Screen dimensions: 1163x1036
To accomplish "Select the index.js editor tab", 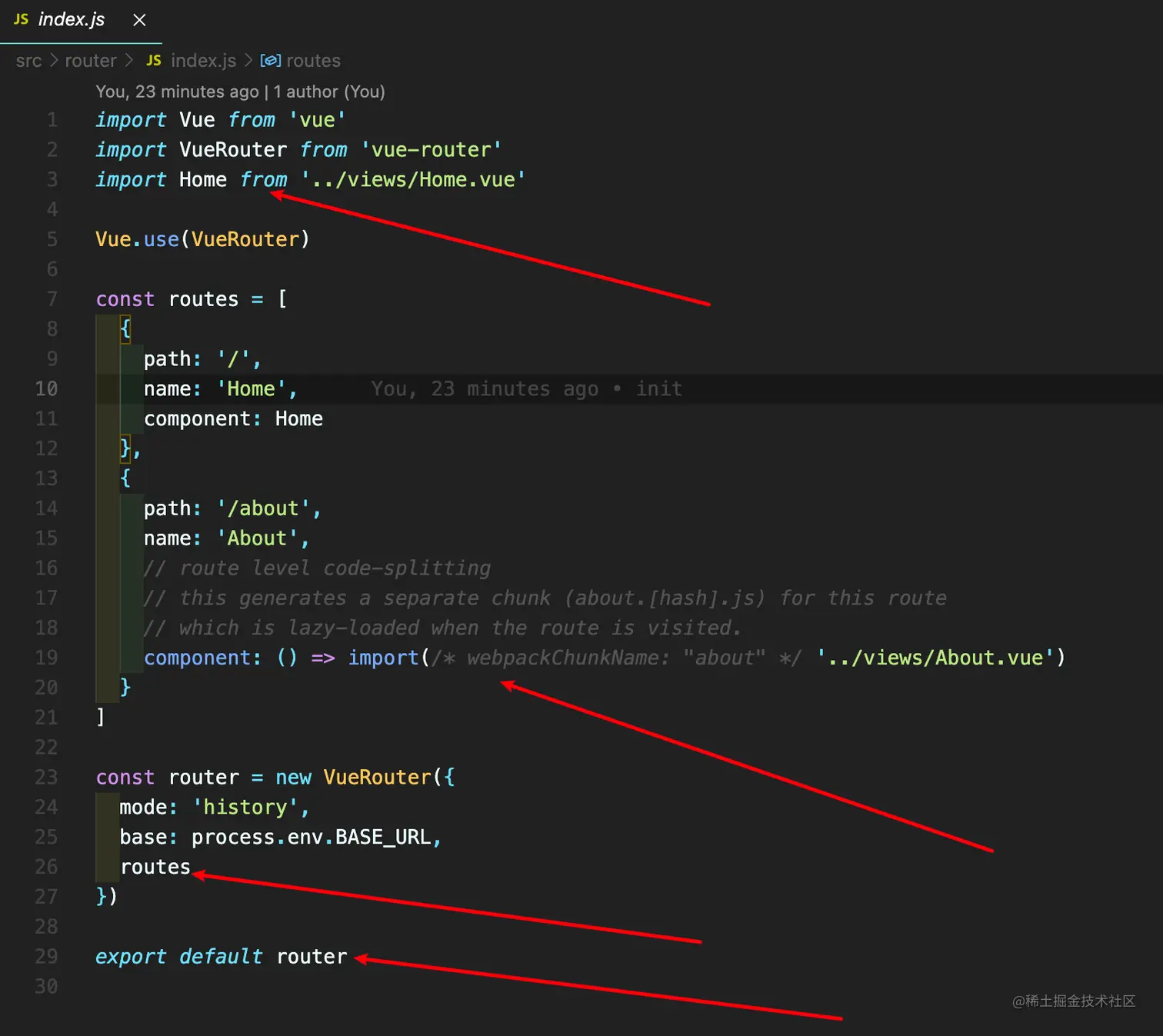I will pos(80,21).
